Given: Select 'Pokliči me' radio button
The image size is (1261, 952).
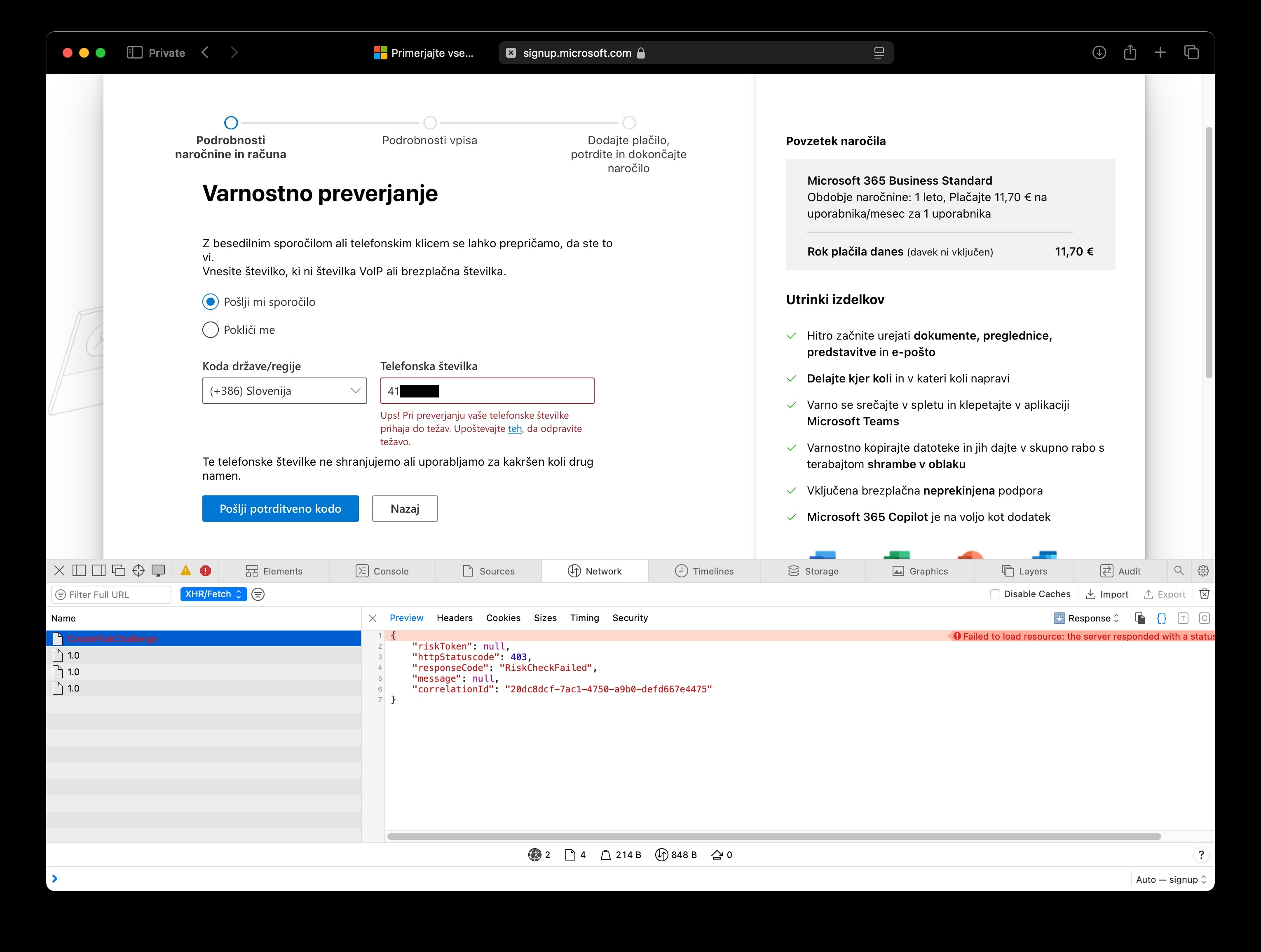Looking at the screenshot, I should tap(210, 330).
